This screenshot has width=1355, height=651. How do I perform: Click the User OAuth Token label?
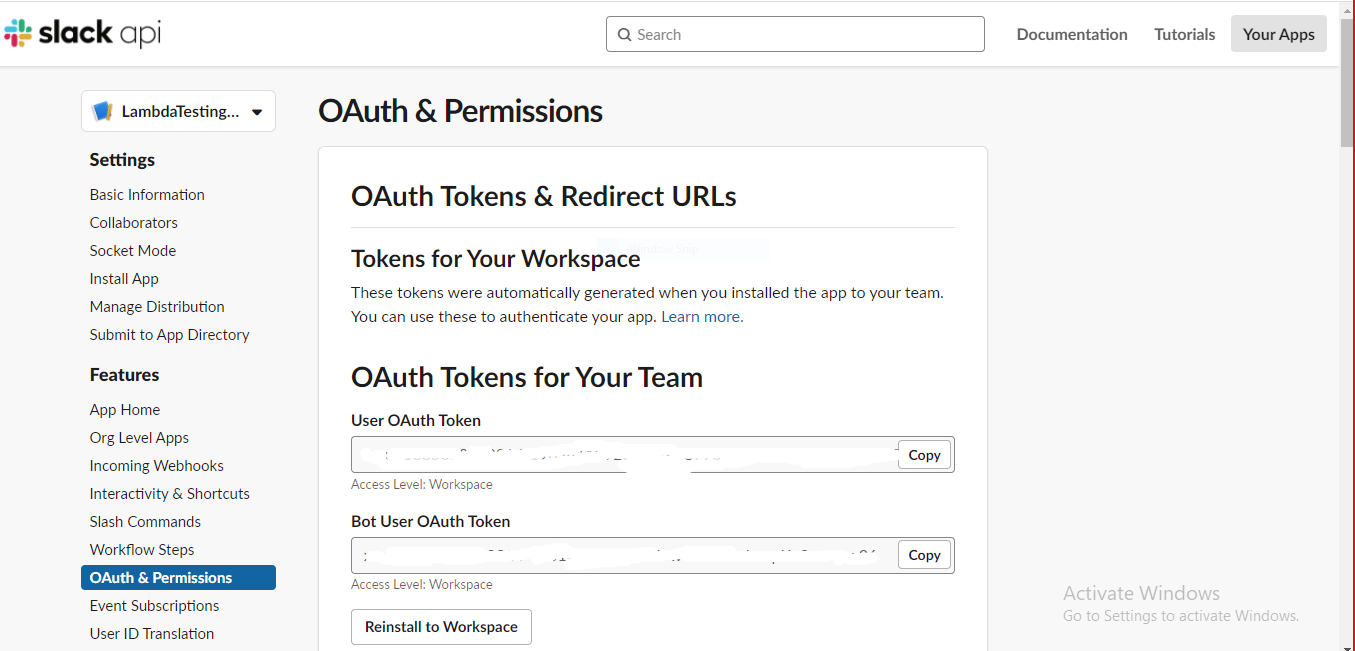coord(416,421)
